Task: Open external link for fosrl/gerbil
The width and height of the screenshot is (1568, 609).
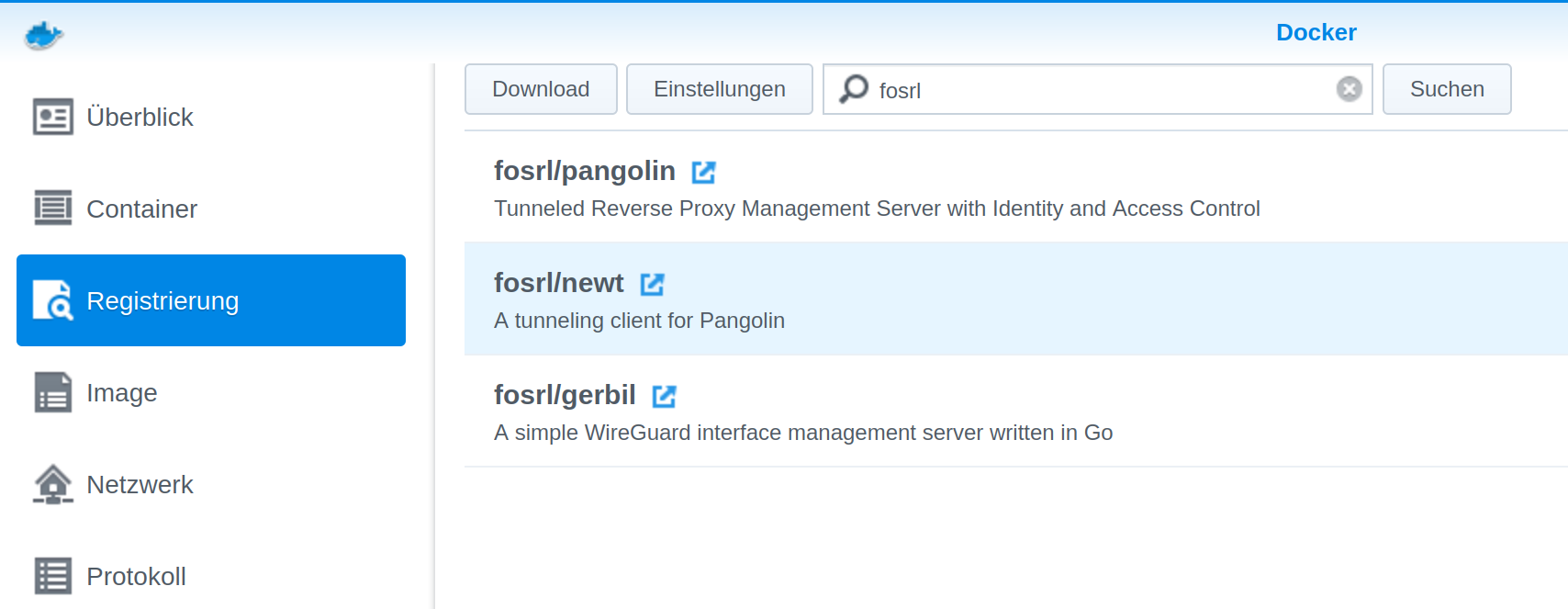Action: point(664,396)
